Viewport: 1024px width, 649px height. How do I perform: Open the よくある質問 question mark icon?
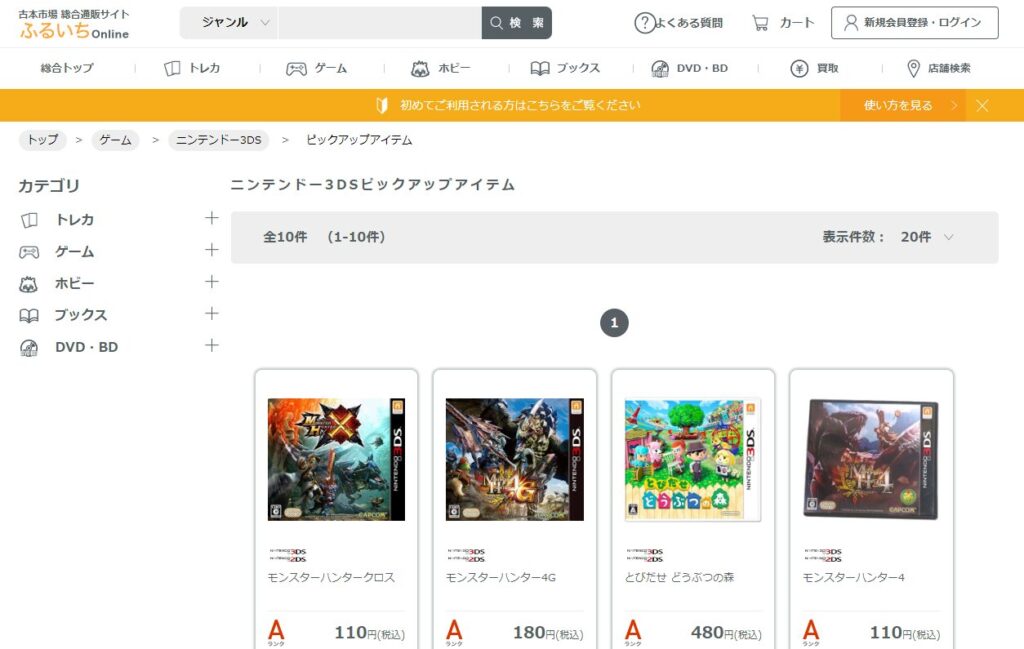pyautogui.click(x=645, y=23)
